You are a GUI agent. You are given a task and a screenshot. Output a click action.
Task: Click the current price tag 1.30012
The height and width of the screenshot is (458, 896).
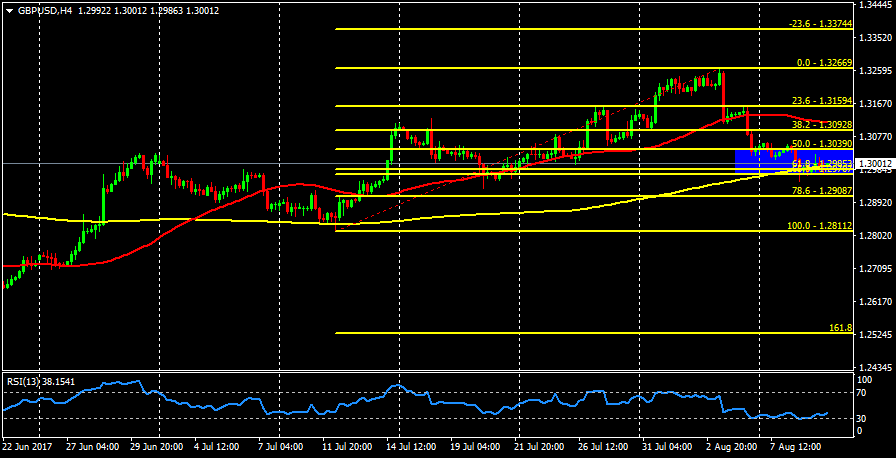875,163
